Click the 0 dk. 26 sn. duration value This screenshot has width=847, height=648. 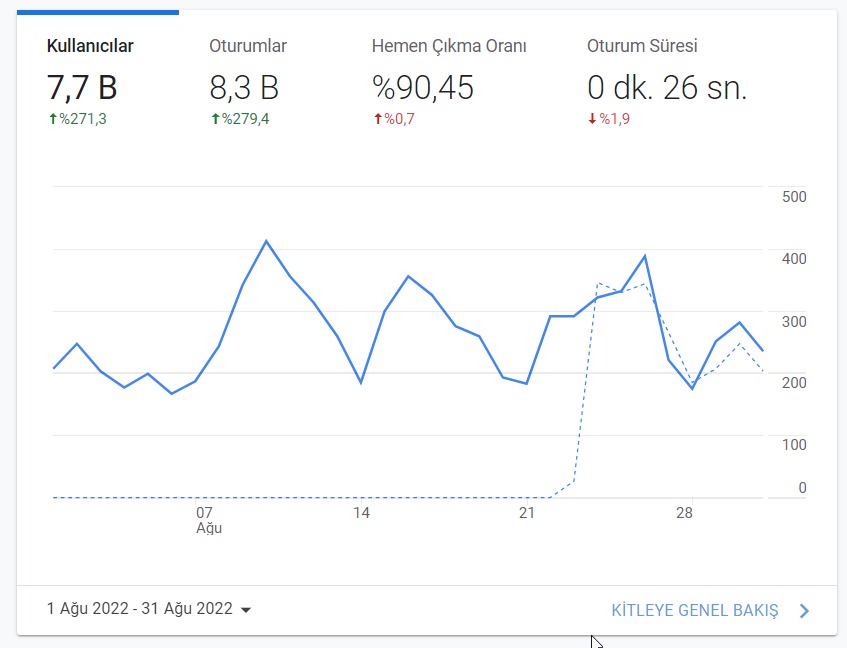tap(667, 87)
